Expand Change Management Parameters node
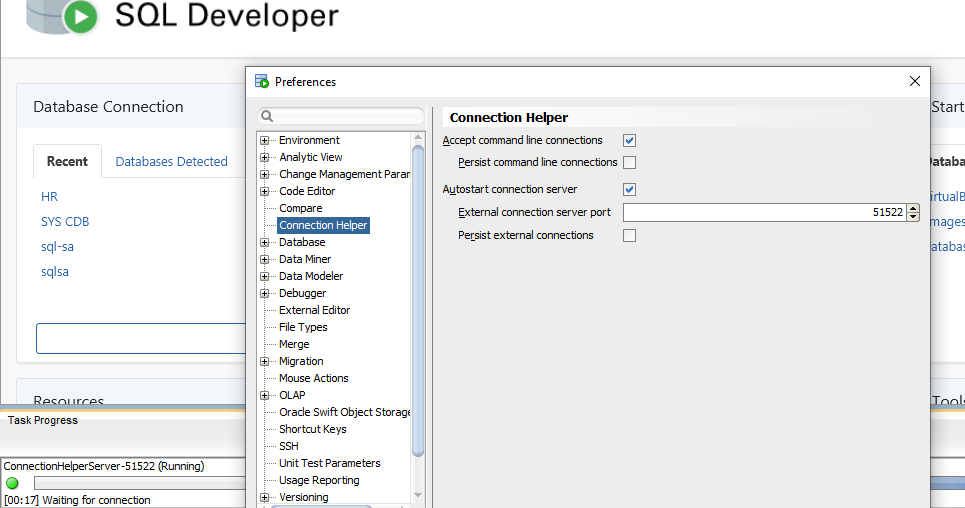This screenshot has height=508, width=965. click(x=265, y=174)
